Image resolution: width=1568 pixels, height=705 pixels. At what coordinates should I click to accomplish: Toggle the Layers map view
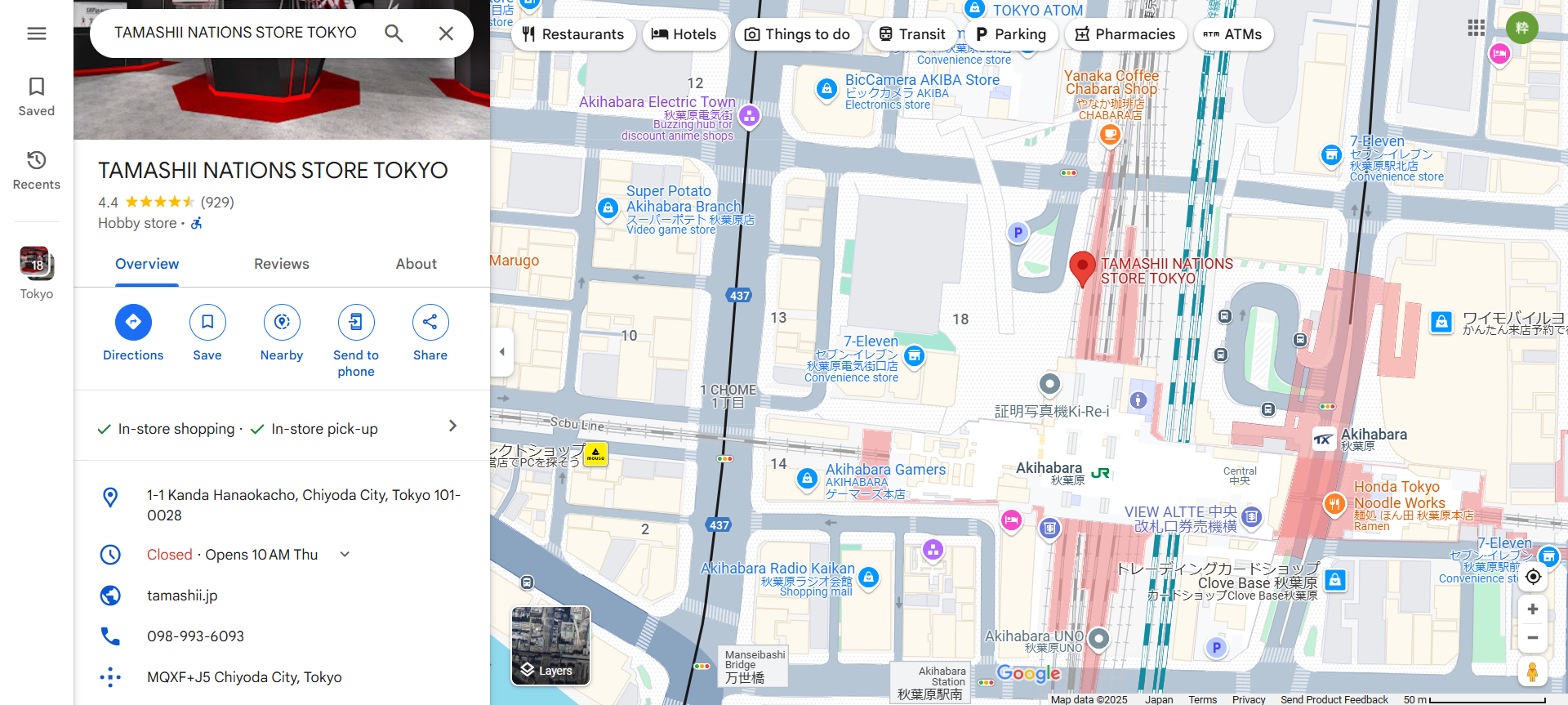pos(550,645)
